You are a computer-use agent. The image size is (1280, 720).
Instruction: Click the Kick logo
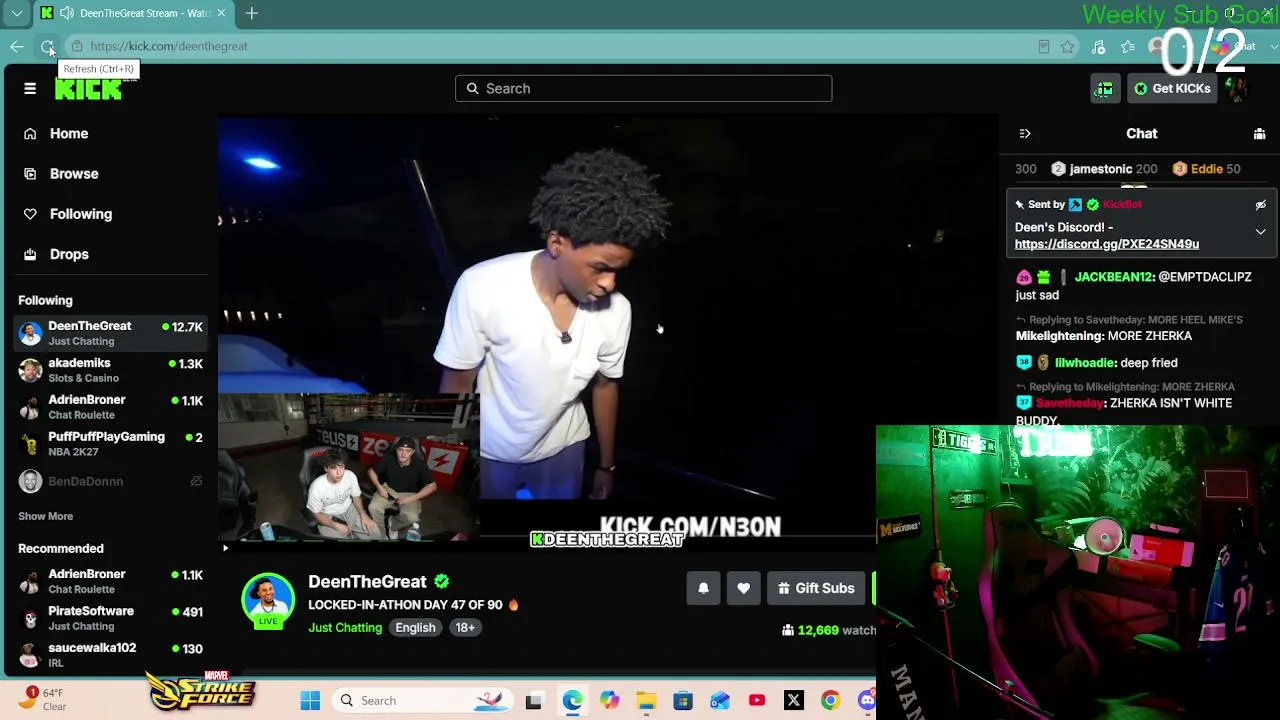pyautogui.click(x=88, y=89)
